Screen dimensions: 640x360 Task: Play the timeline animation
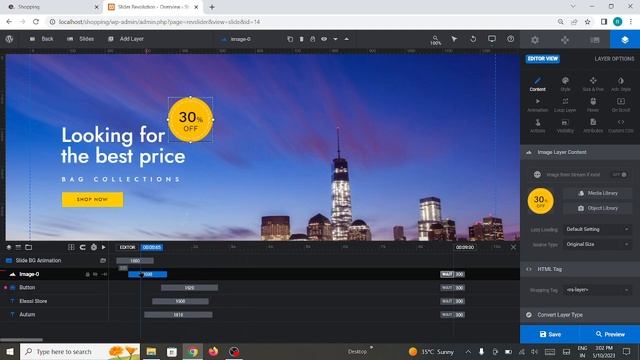(104, 247)
